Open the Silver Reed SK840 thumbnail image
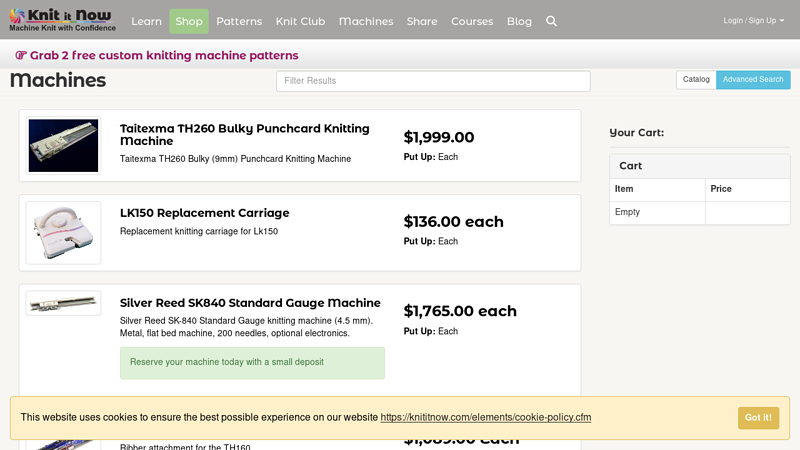Image resolution: width=800 pixels, height=450 pixels. [63, 303]
